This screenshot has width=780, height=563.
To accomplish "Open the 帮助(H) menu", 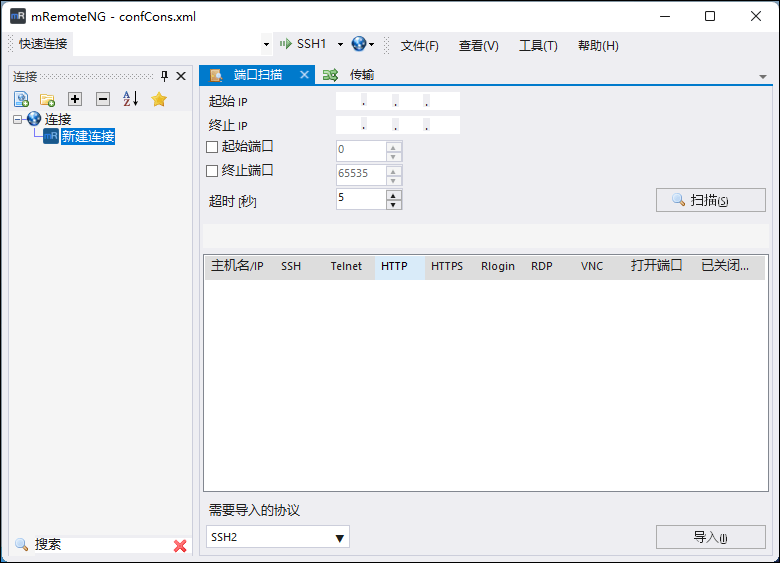I will click(598, 46).
